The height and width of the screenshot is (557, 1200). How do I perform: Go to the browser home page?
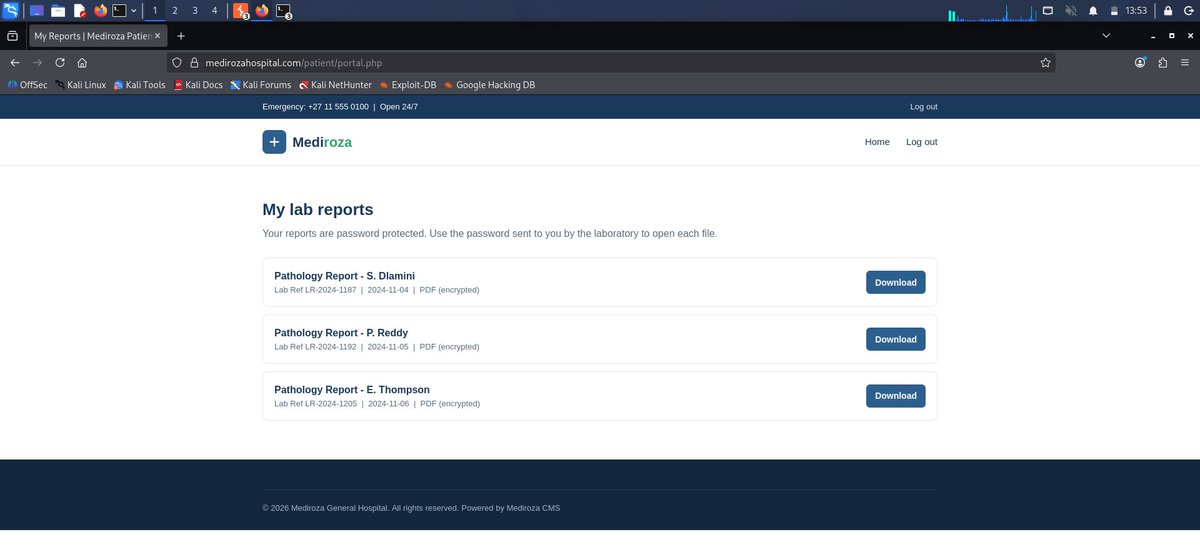[82, 62]
